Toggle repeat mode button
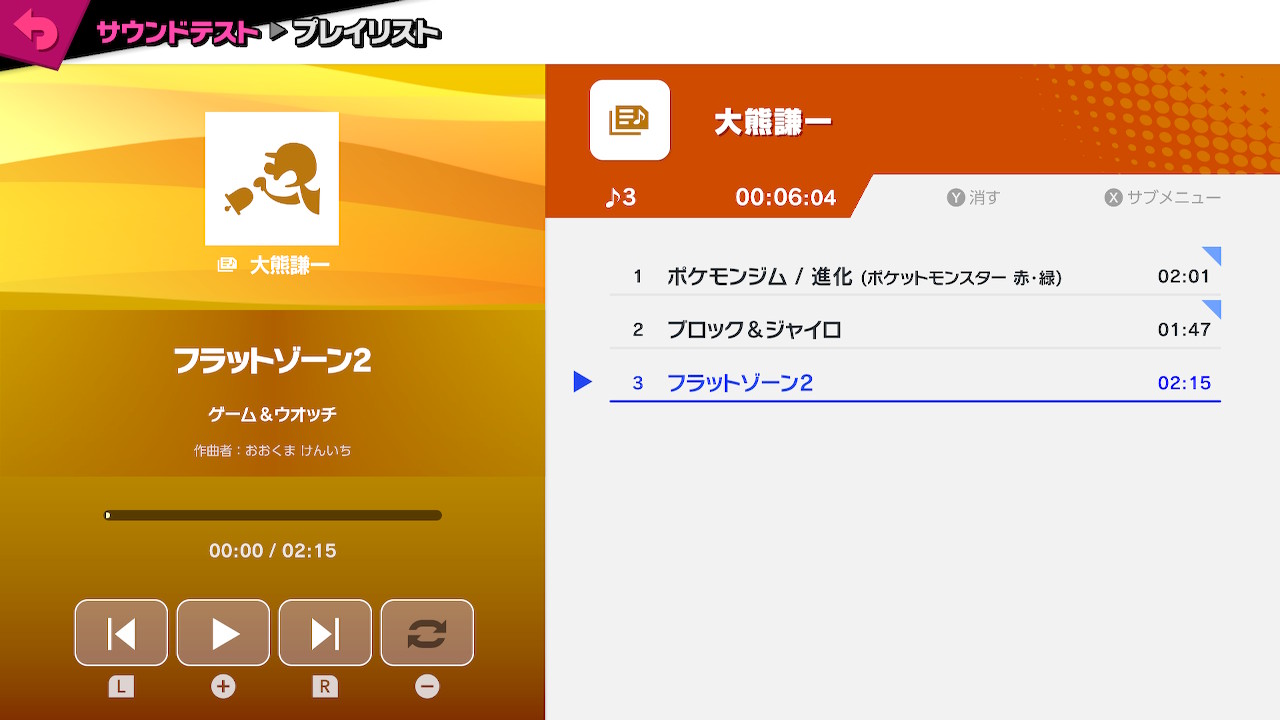This screenshot has width=1280, height=720. tap(427, 633)
